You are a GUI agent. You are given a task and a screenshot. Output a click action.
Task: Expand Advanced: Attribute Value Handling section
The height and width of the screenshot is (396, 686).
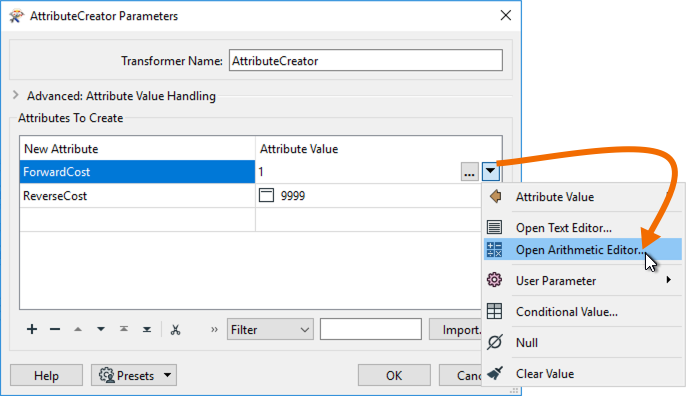click(16, 95)
